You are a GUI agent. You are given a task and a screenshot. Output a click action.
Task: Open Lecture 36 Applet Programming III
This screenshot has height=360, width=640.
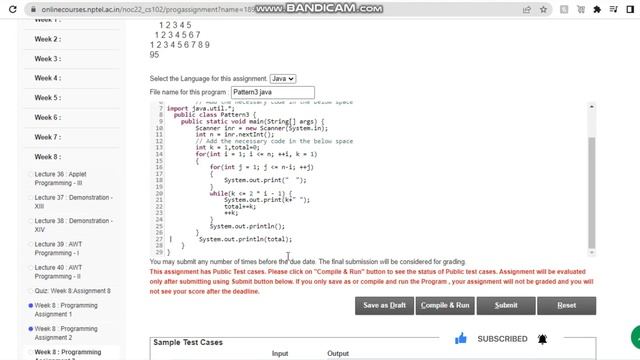(x=60, y=178)
